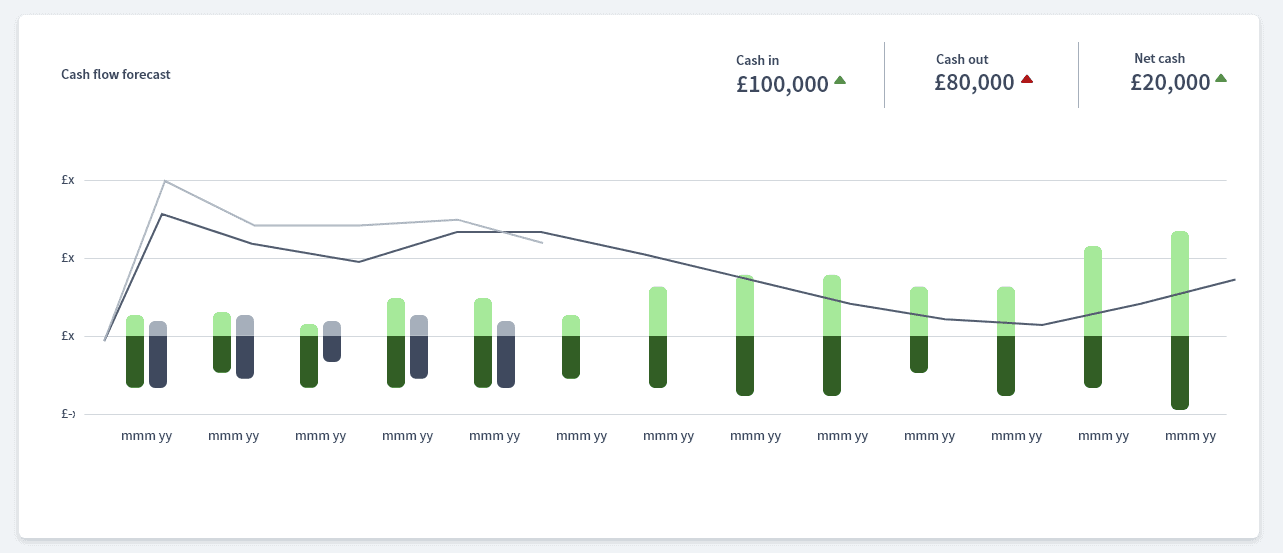Click the bottom £-x axis label
The image size is (1283, 553).
pos(68,413)
